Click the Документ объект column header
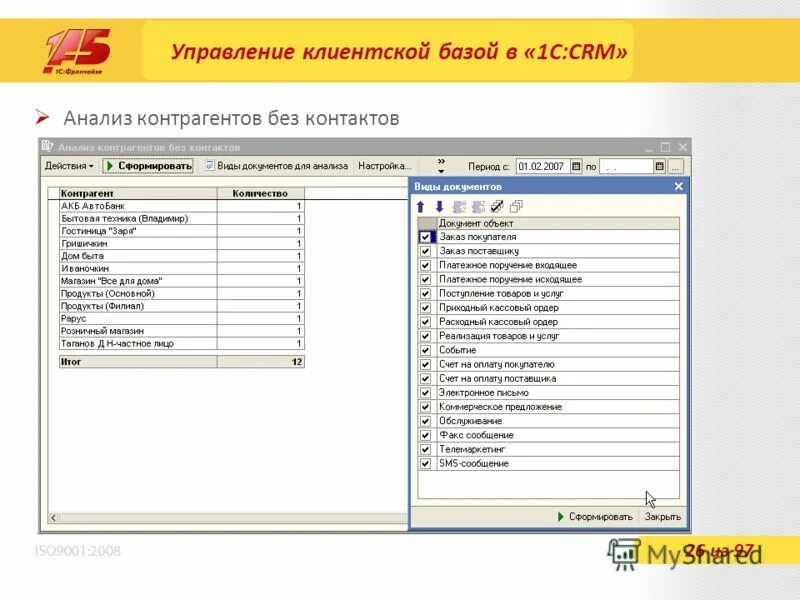Image resolution: width=800 pixels, height=600 pixels. coord(558,223)
